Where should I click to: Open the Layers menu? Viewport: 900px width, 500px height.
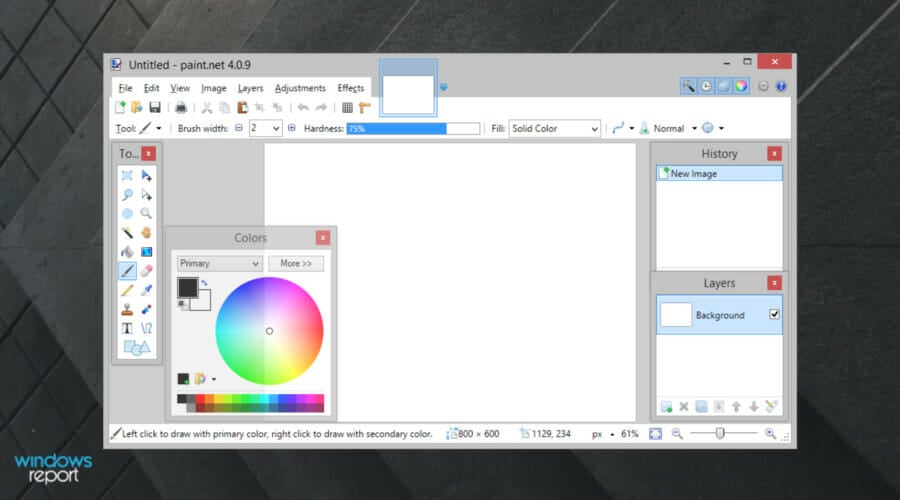coord(250,88)
